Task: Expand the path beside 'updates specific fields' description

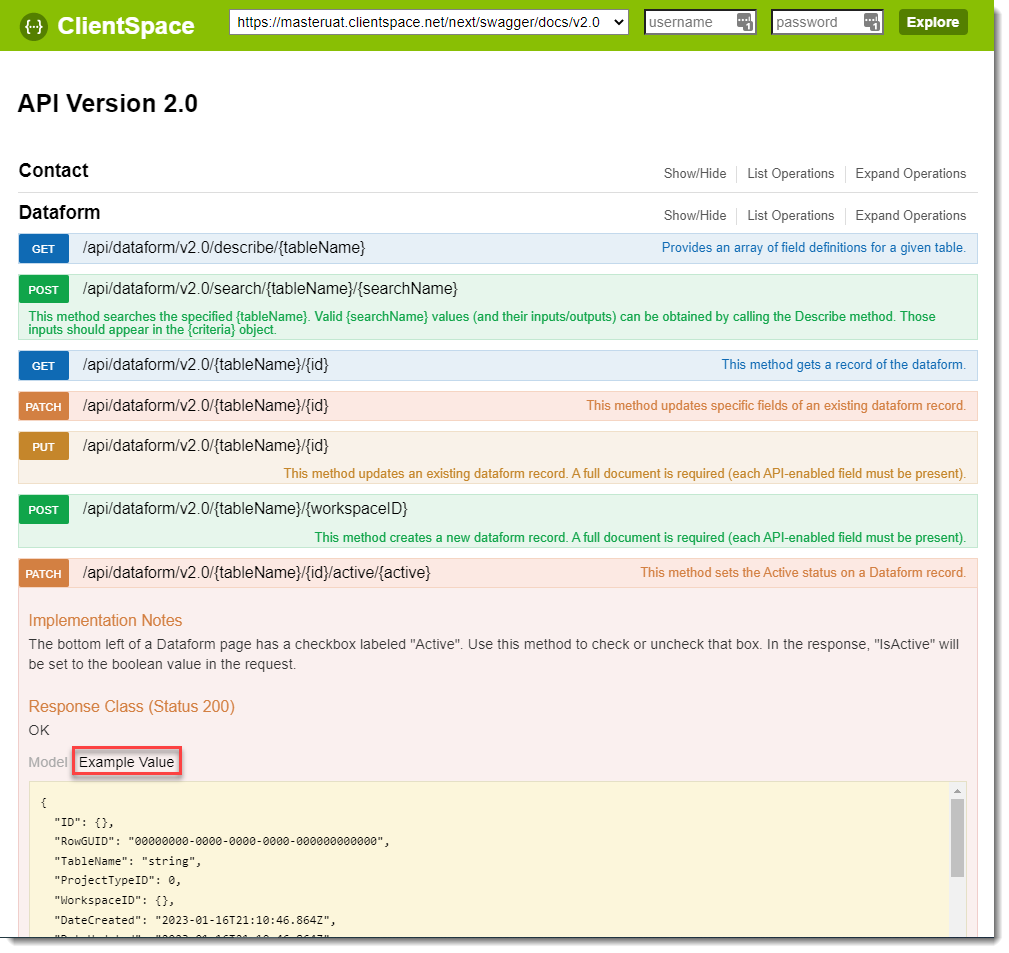Action: point(205,406)
